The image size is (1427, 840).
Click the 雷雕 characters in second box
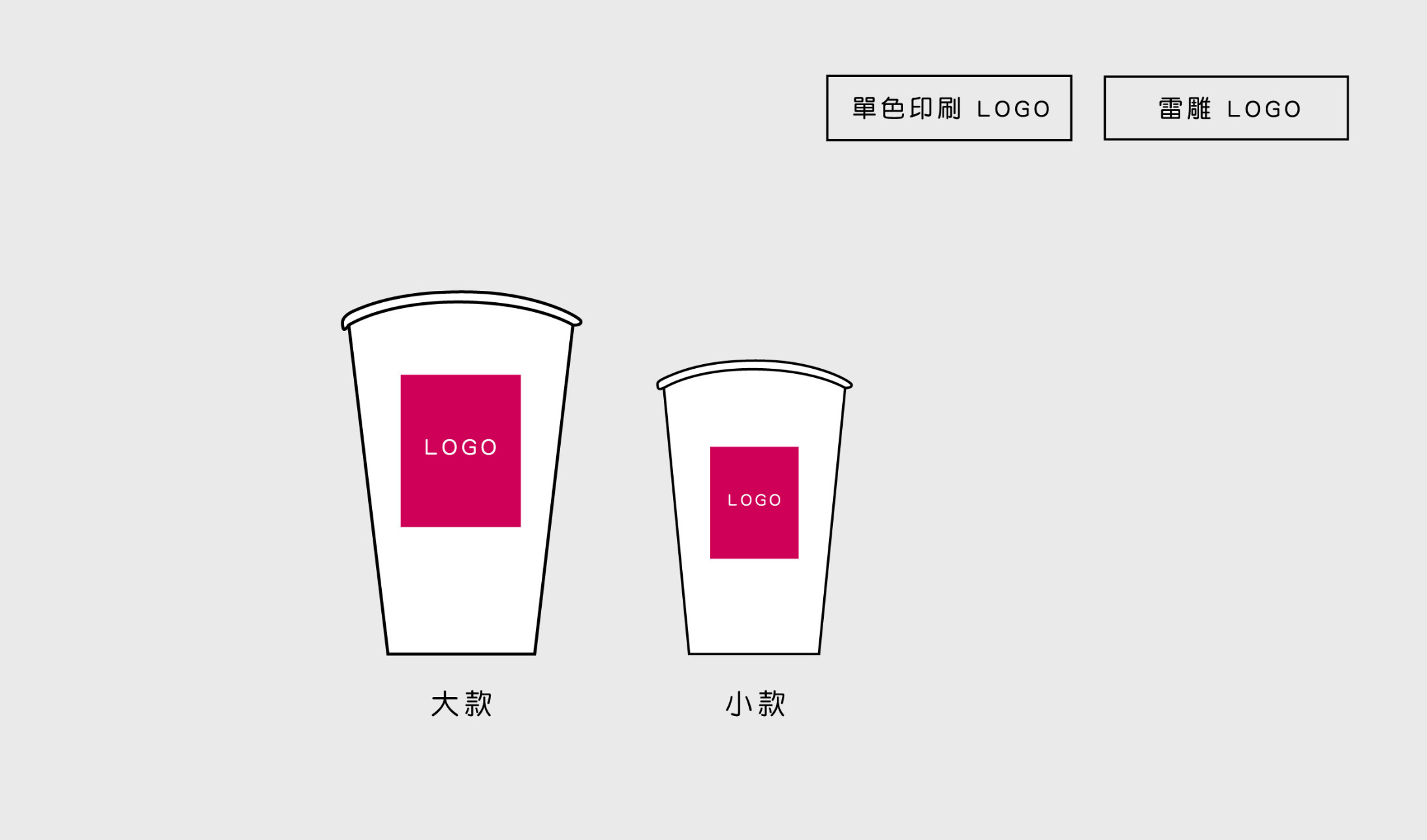pos(1185,108)
